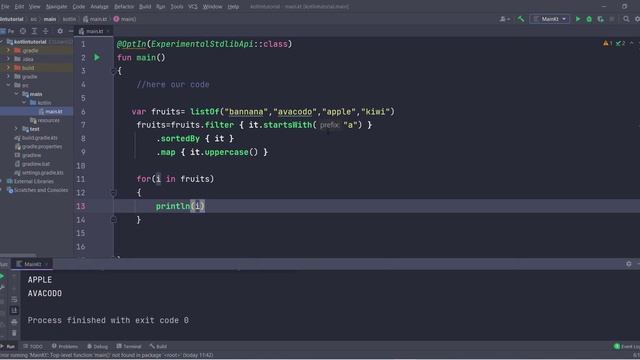Open Debug tool window tab
This screenshot has width=640, height=360.
(98, 347)
